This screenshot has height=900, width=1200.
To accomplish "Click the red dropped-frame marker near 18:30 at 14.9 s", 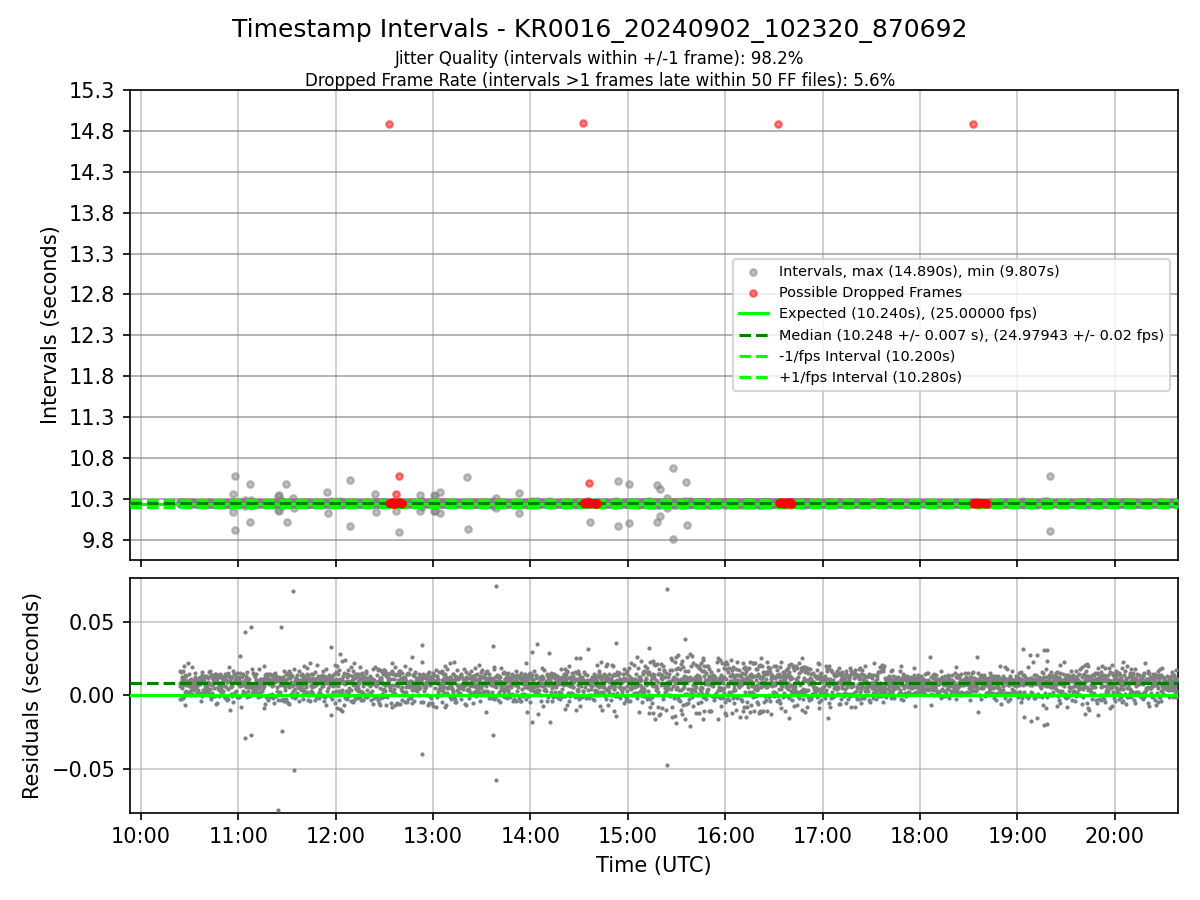I will pos(973,124).
